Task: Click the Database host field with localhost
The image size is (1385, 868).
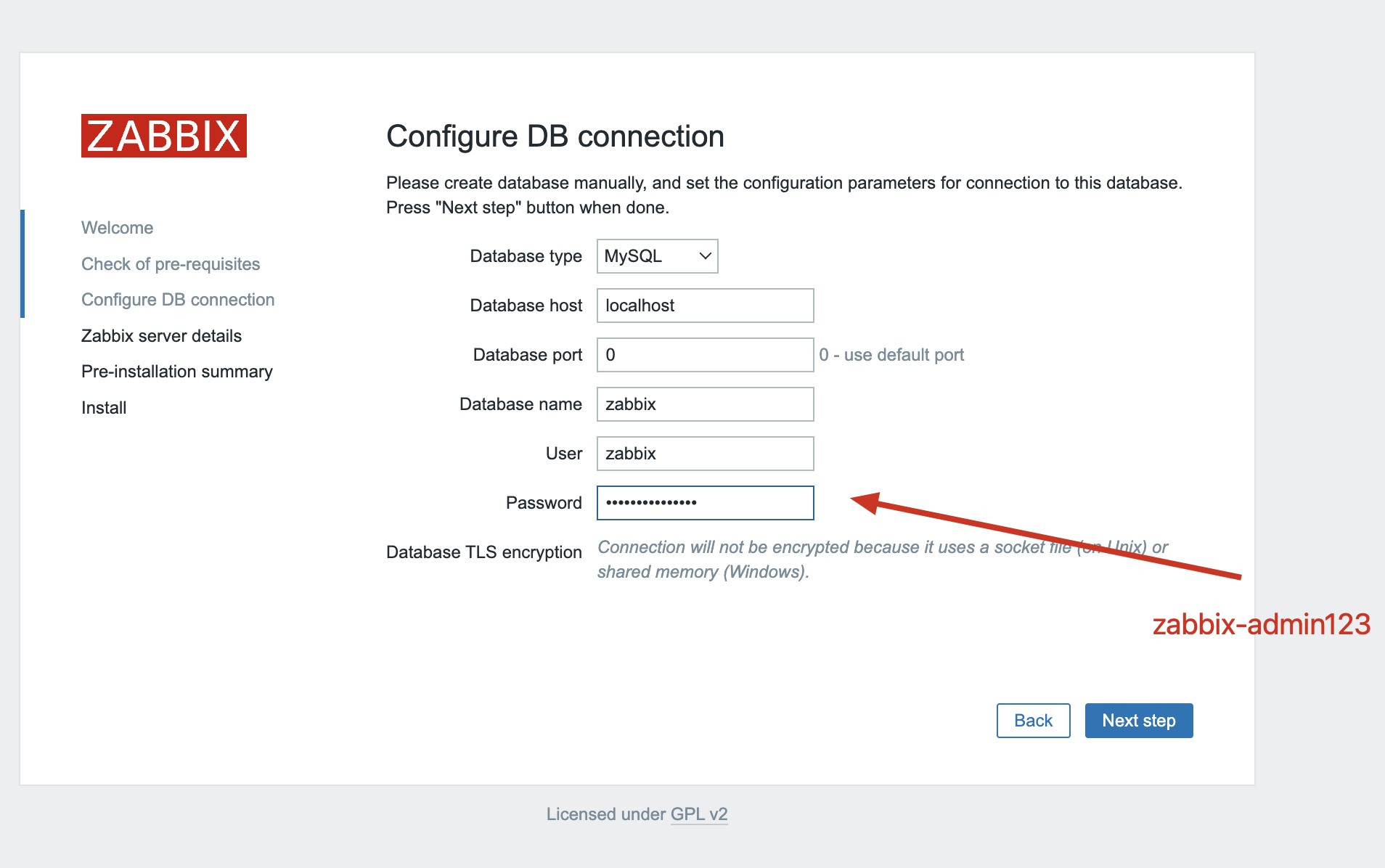Action: click(706, 306)
